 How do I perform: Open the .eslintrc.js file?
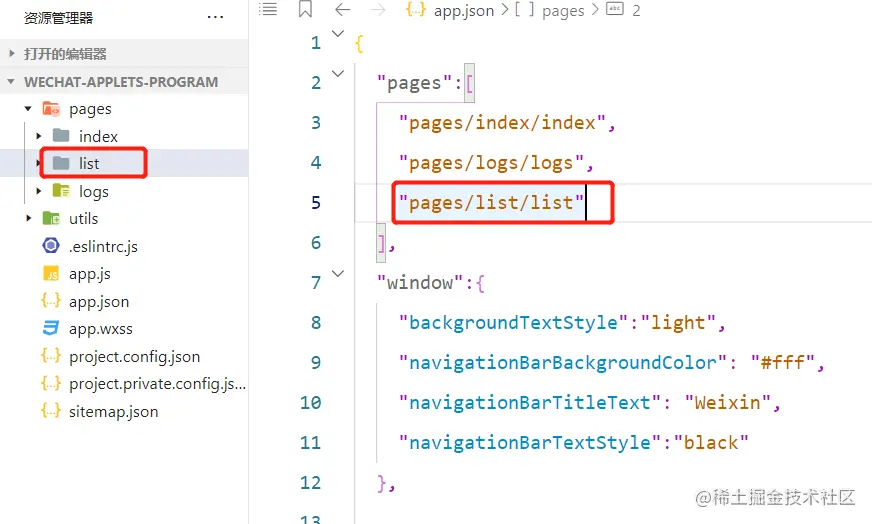103,246
